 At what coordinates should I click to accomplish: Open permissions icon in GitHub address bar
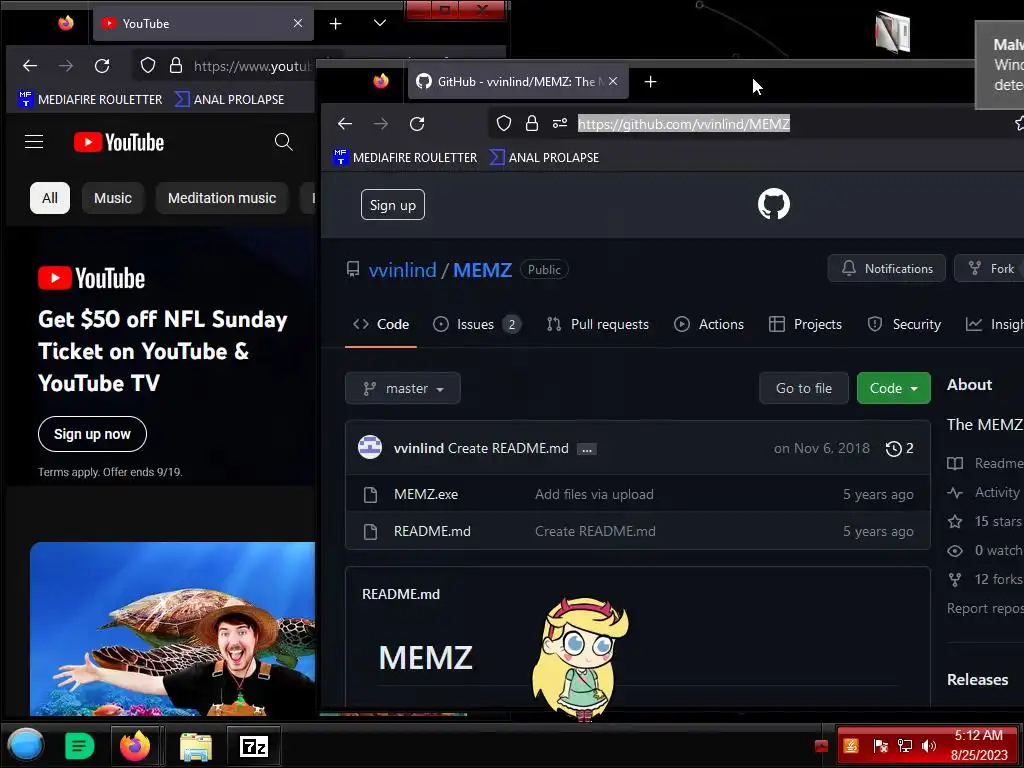560,123
